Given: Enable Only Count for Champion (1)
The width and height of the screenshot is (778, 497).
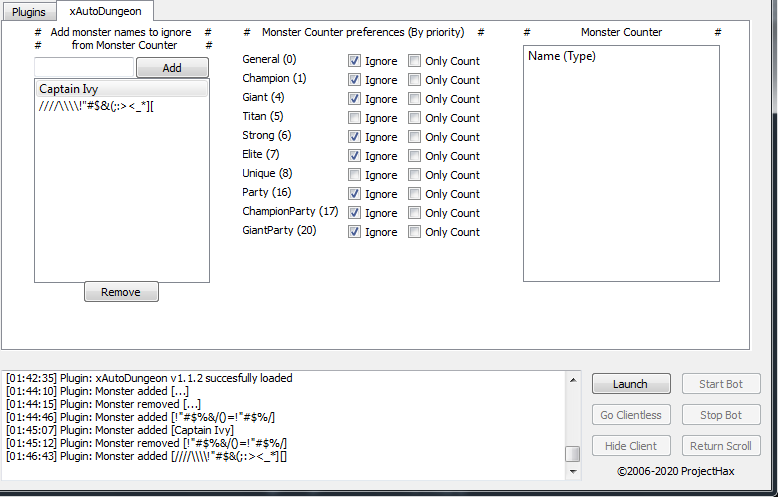Looking at the screenshot, I should (415, 80).
